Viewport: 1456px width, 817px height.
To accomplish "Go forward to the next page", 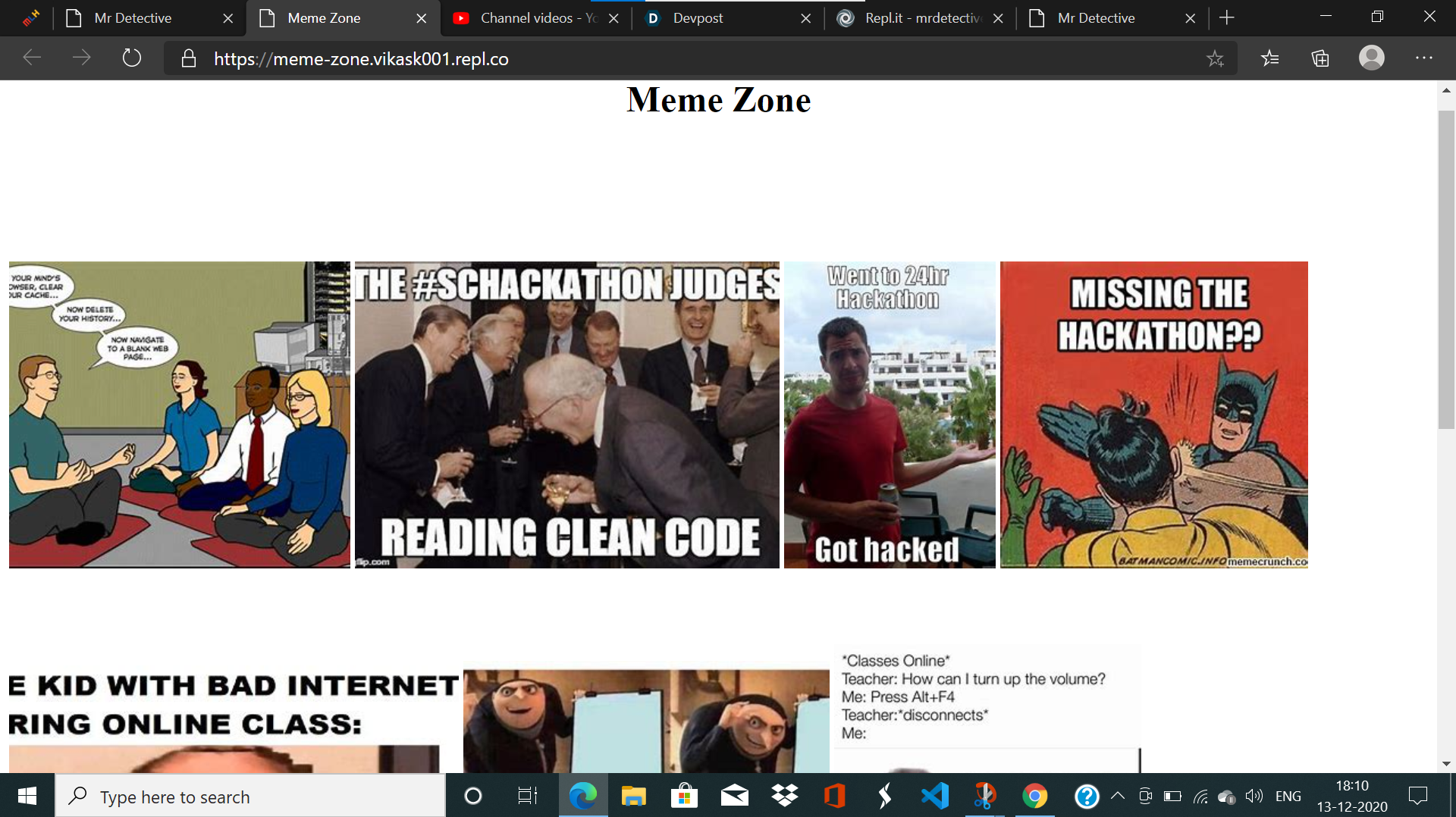I will [81, 58].
